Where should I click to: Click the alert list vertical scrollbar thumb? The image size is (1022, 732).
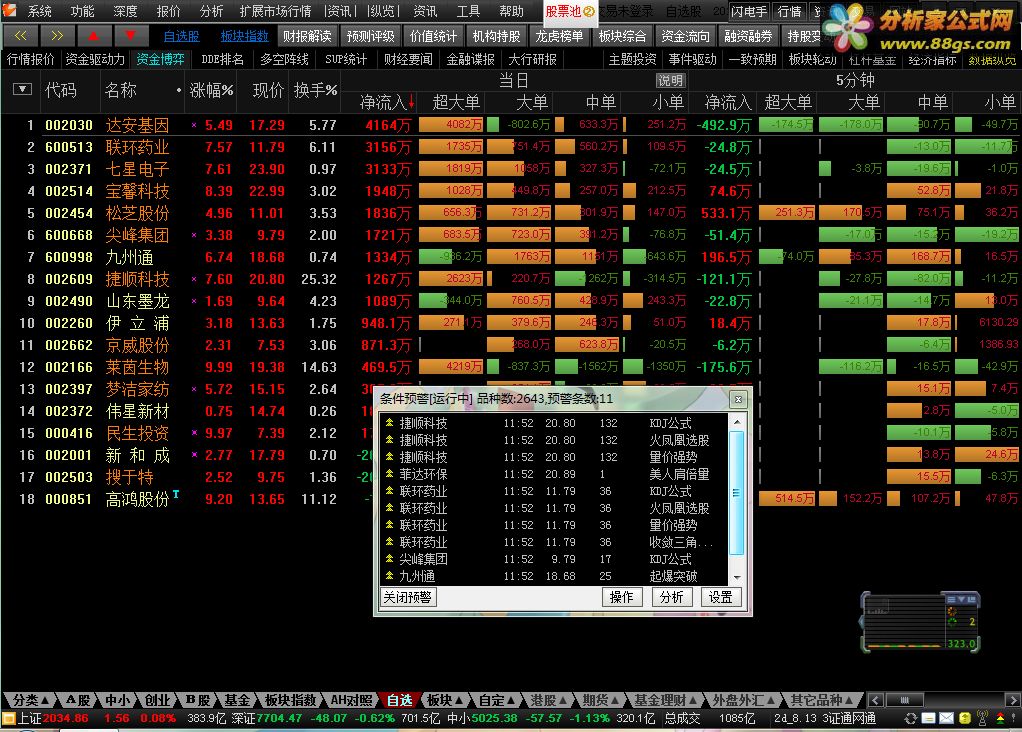tap(737, 493)
